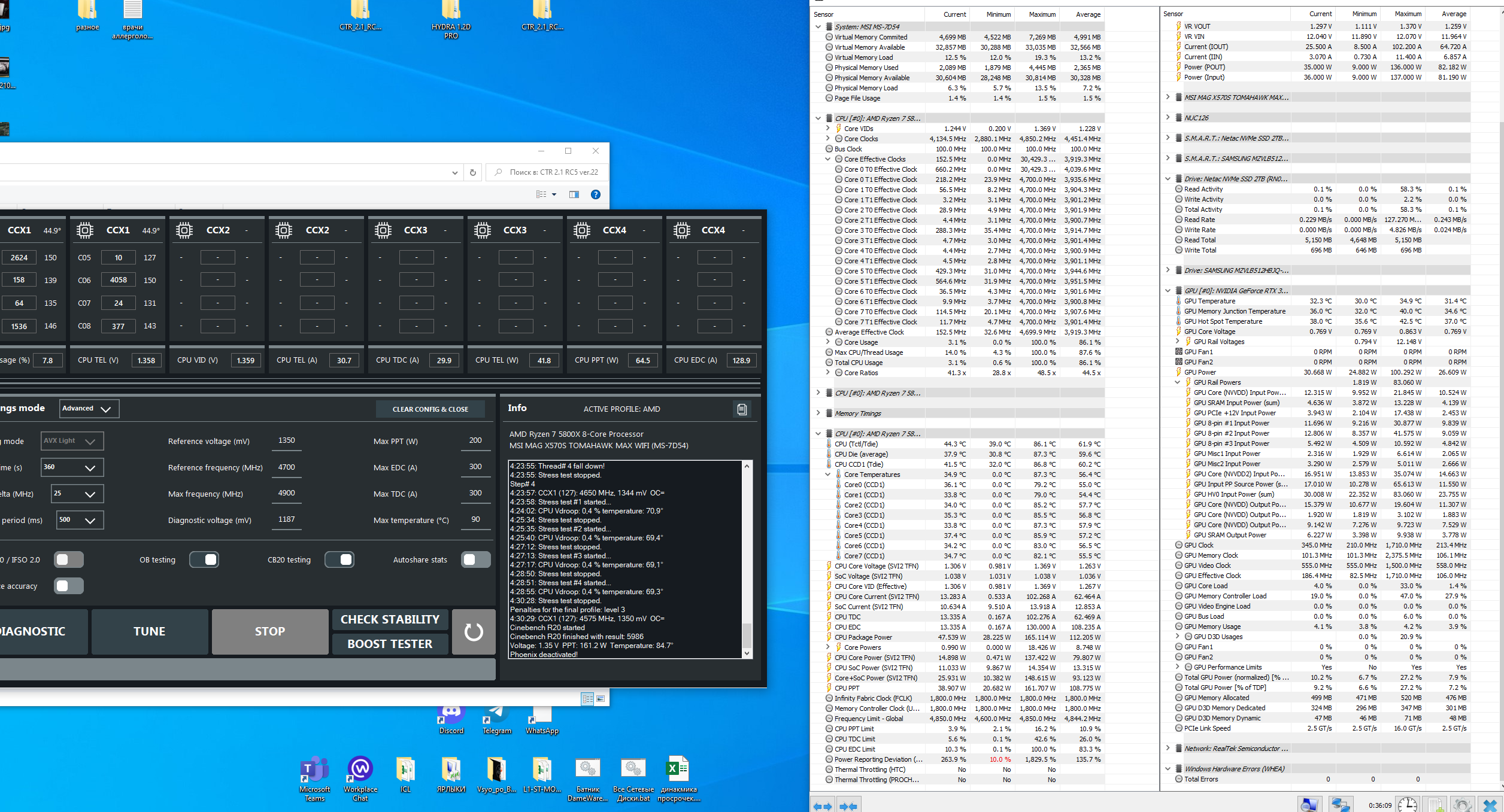Click the blue help question mark icon

click(x=595, y=194)
